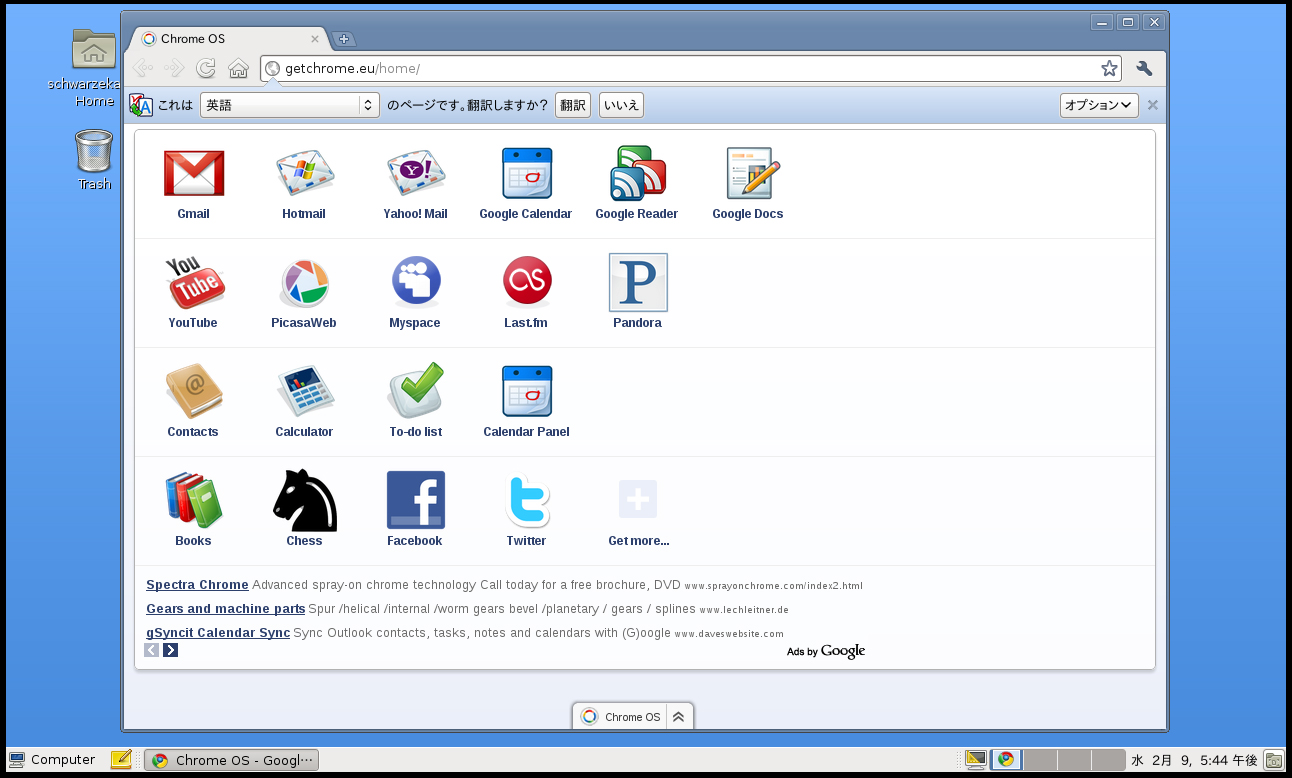The height and width of the screenshot is (778, 1292).
Task: Open the Facebook app icon
Action: 416,500
